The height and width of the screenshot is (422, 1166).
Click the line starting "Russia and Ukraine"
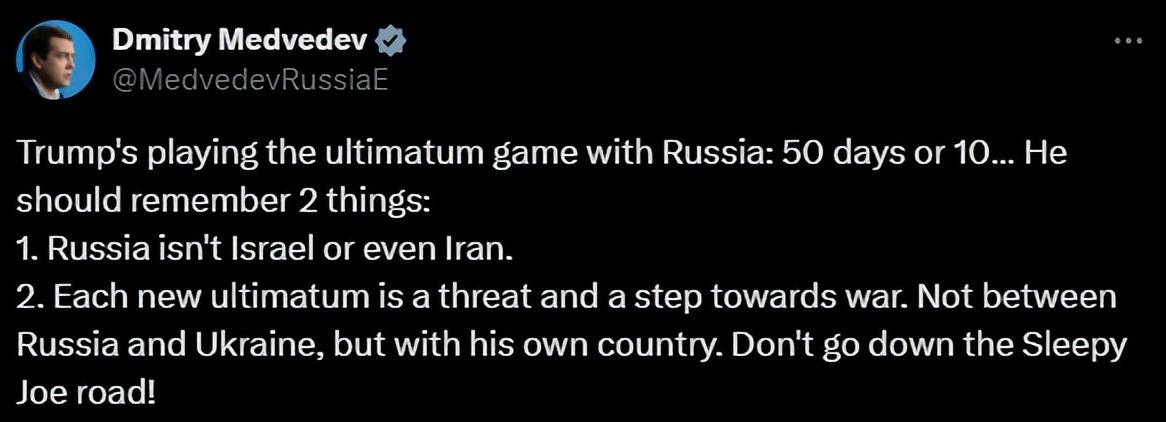571,345
